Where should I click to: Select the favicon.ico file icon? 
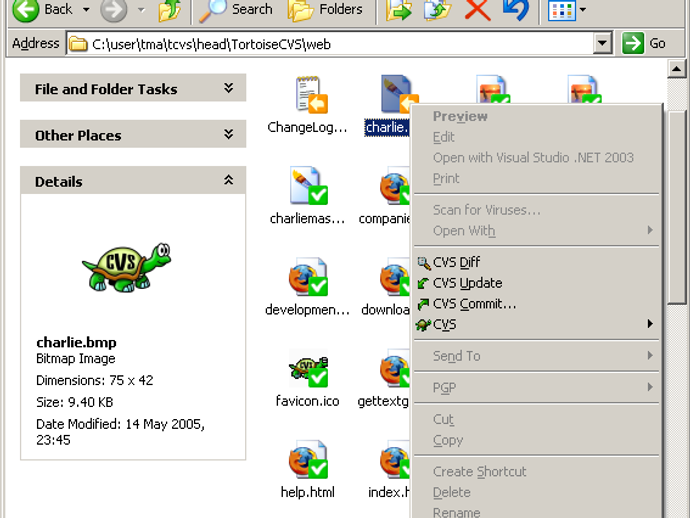[308, 368]
